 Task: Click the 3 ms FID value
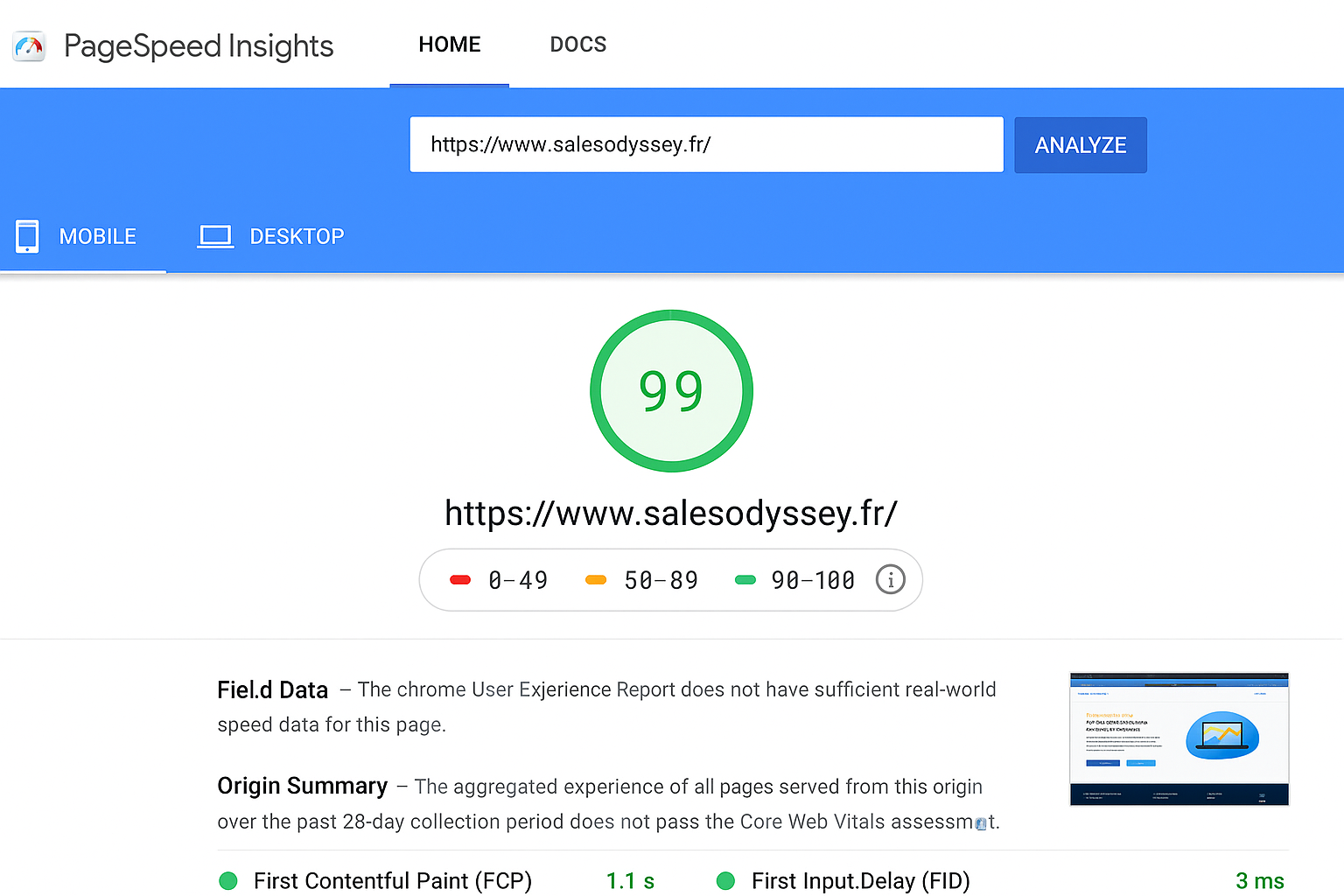point(1260,881)
